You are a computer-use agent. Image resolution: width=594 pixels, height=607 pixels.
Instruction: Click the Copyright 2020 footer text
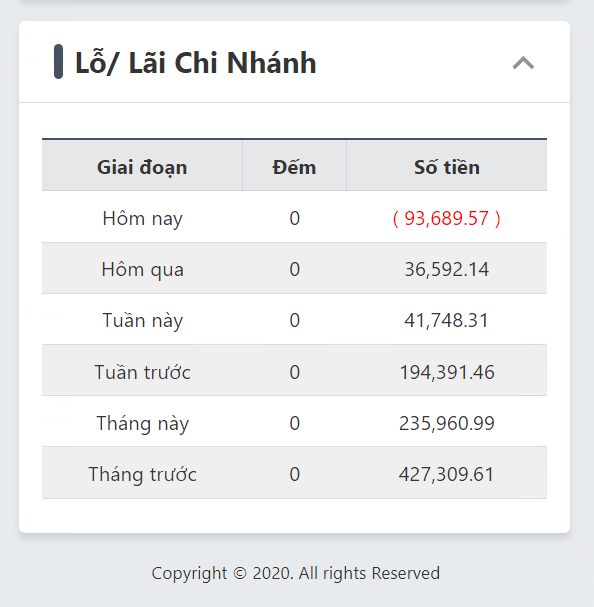296,573
